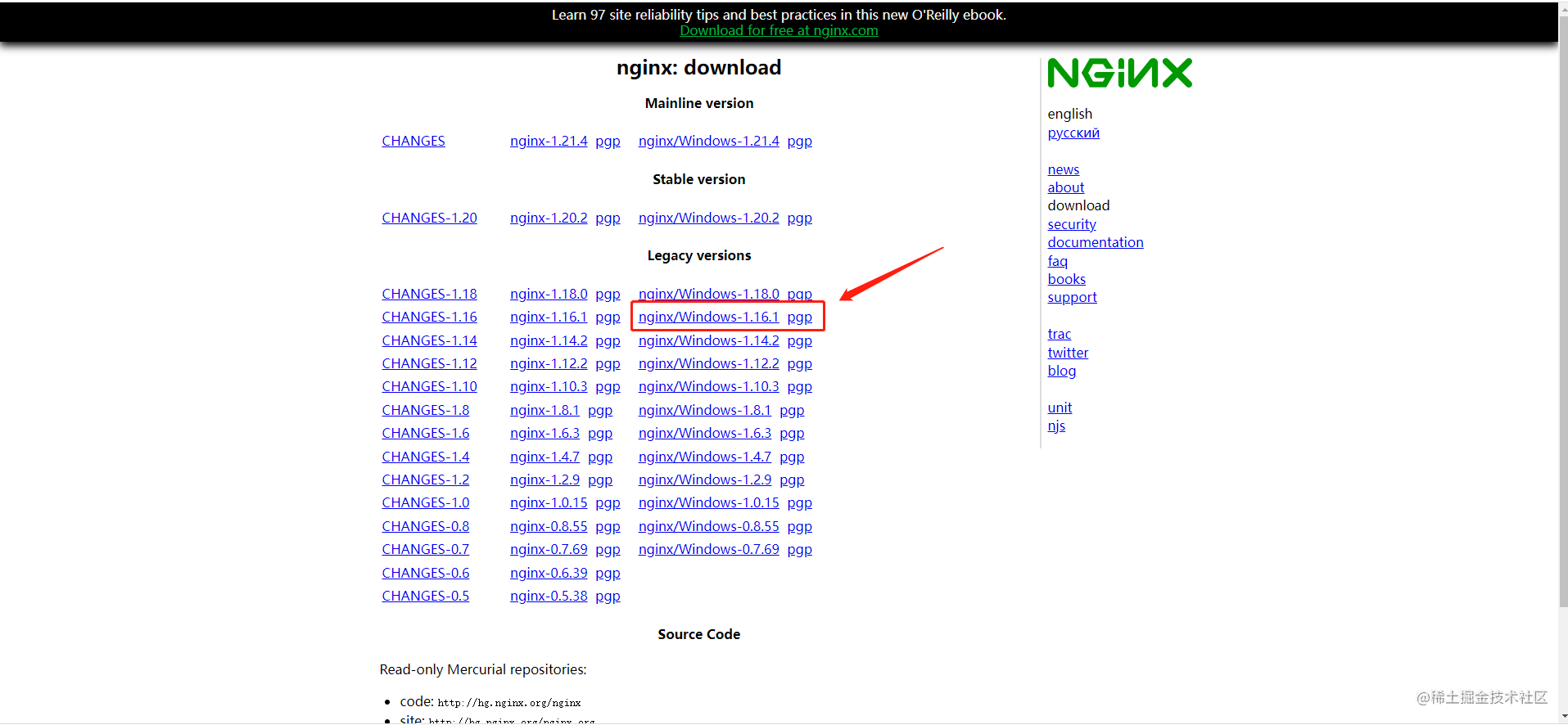This screenshot has width=1568, height=725.
Task: Download nginx/Windows-1.6.3
Action: coord(705,433)
